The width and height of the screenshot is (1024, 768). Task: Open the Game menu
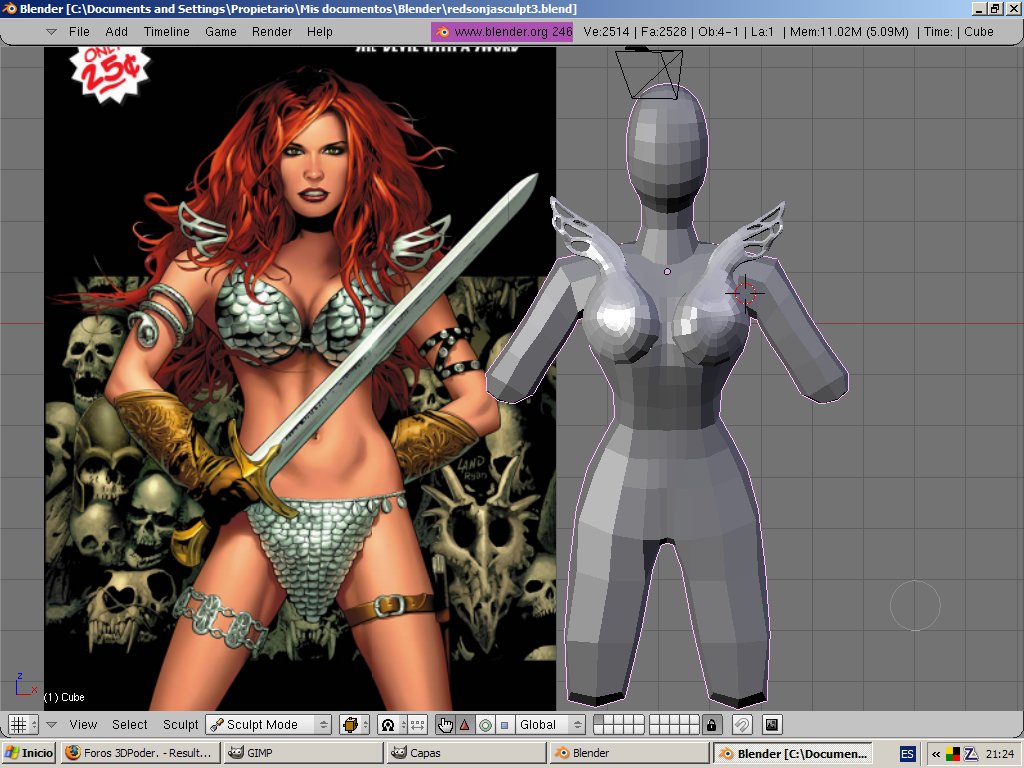pyautogui.click(x=221, y=31)
